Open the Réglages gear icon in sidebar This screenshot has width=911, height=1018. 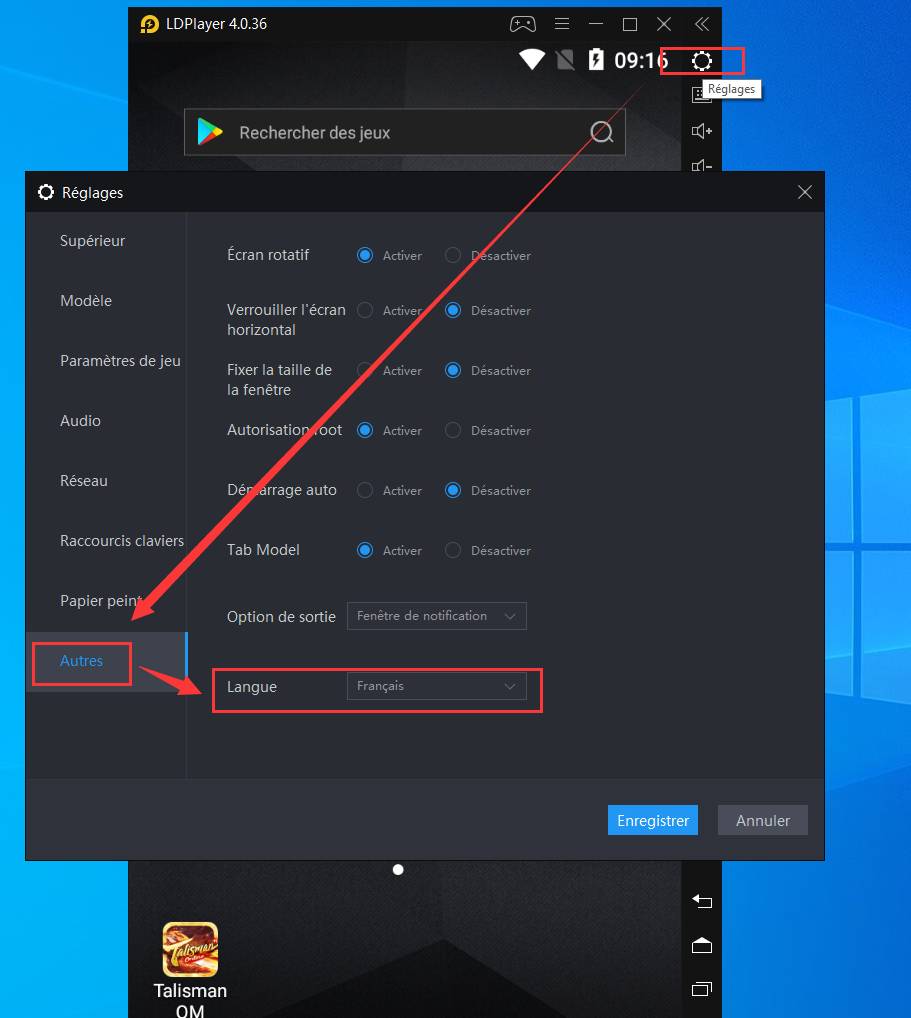pos(702,61)
